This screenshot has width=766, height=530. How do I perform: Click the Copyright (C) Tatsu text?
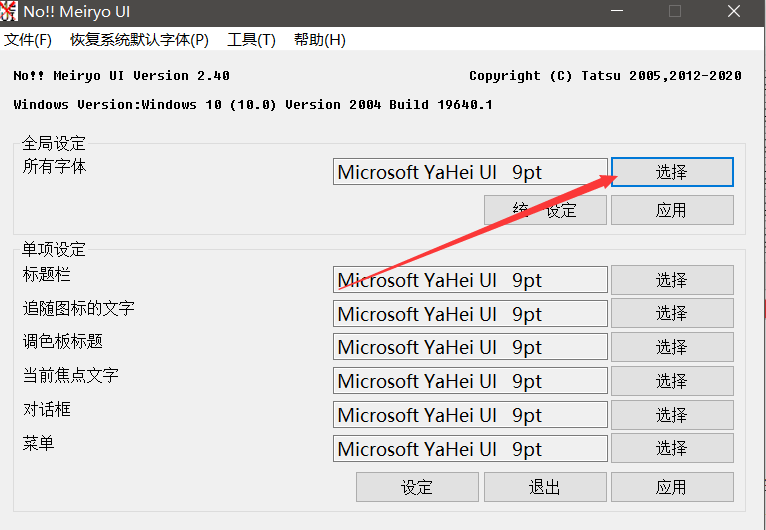(x=605, y=76)
